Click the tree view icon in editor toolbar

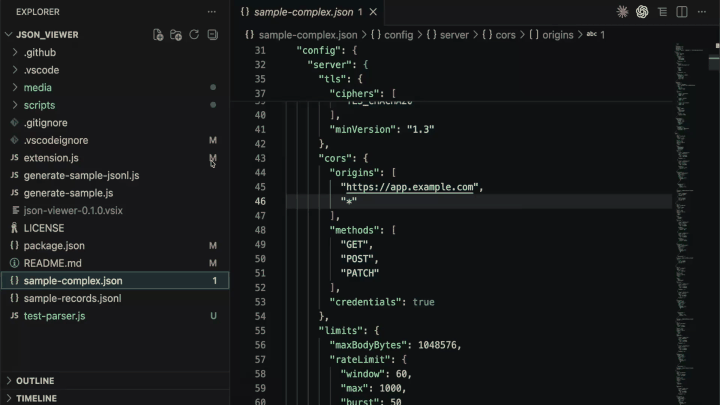pyautogui.click(x=662, y=12)
